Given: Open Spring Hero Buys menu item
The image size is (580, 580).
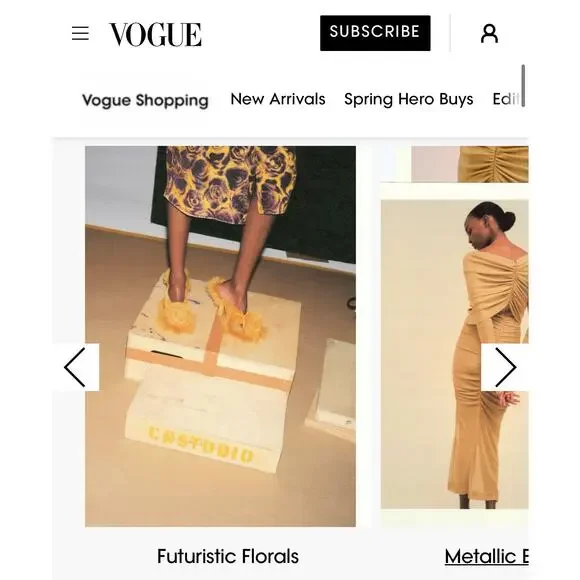Looking at the screenshot, I should click(x=409, y=99).
